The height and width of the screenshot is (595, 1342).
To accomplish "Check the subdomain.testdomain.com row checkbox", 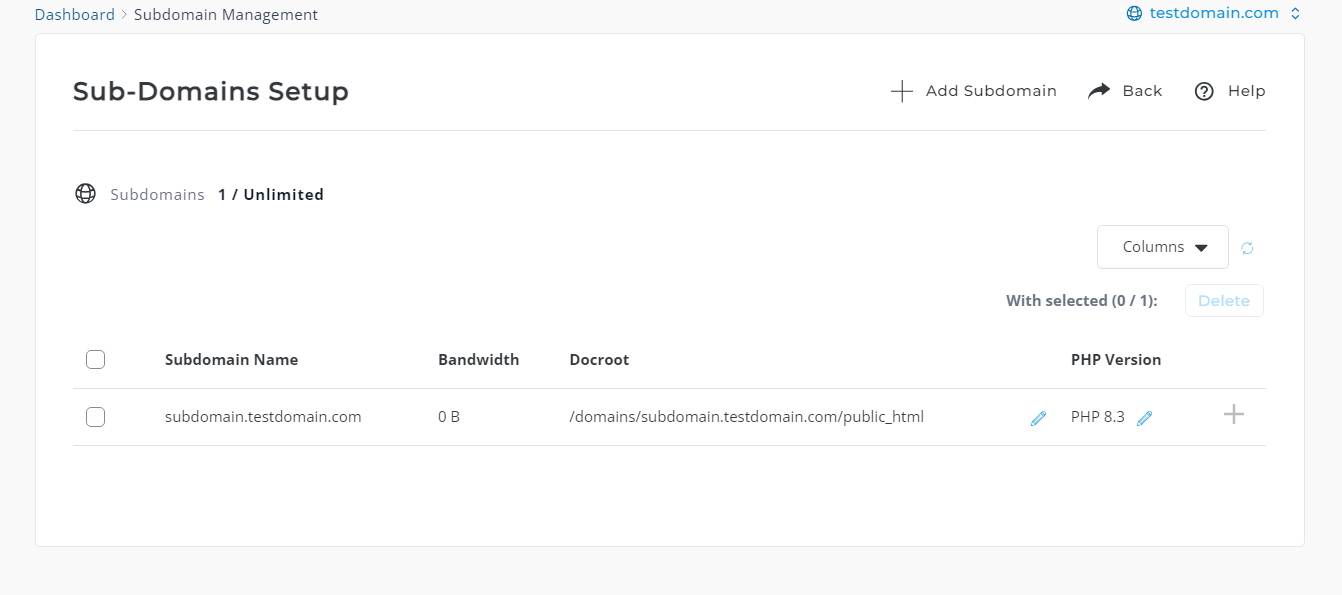I will pos(96,417).
